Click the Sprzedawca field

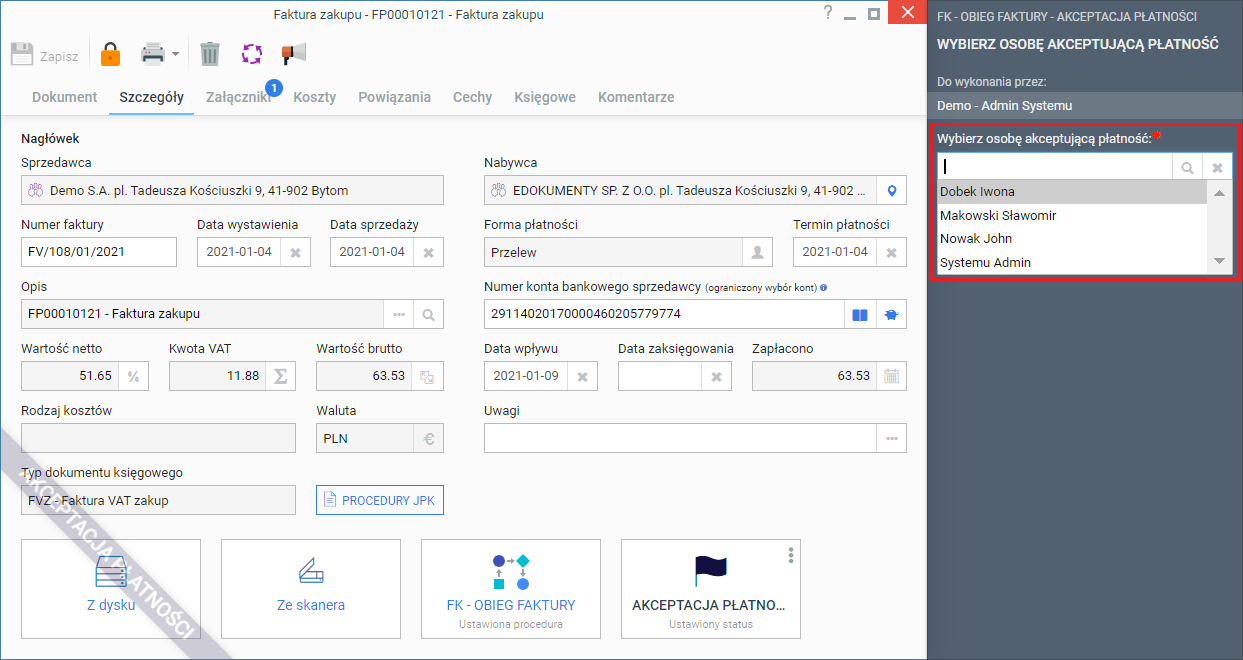coord(232,190)
